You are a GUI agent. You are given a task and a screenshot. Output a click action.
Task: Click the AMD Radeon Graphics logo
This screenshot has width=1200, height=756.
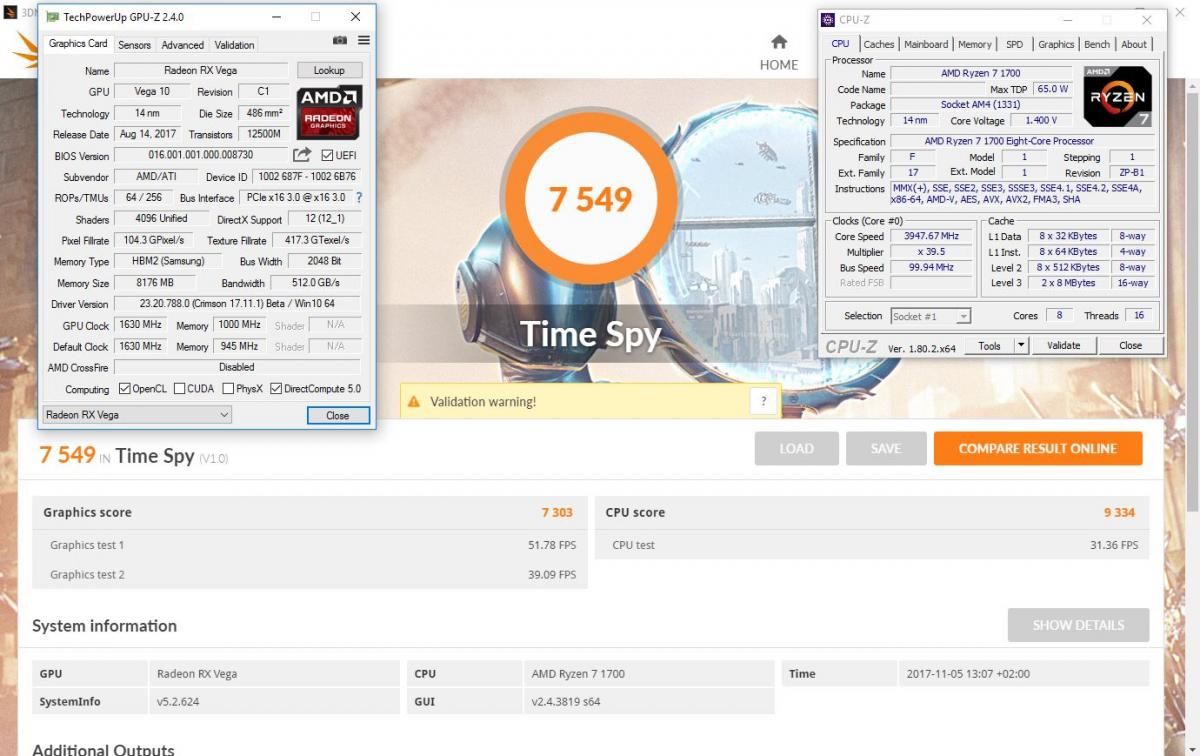[x=329, y=113]
